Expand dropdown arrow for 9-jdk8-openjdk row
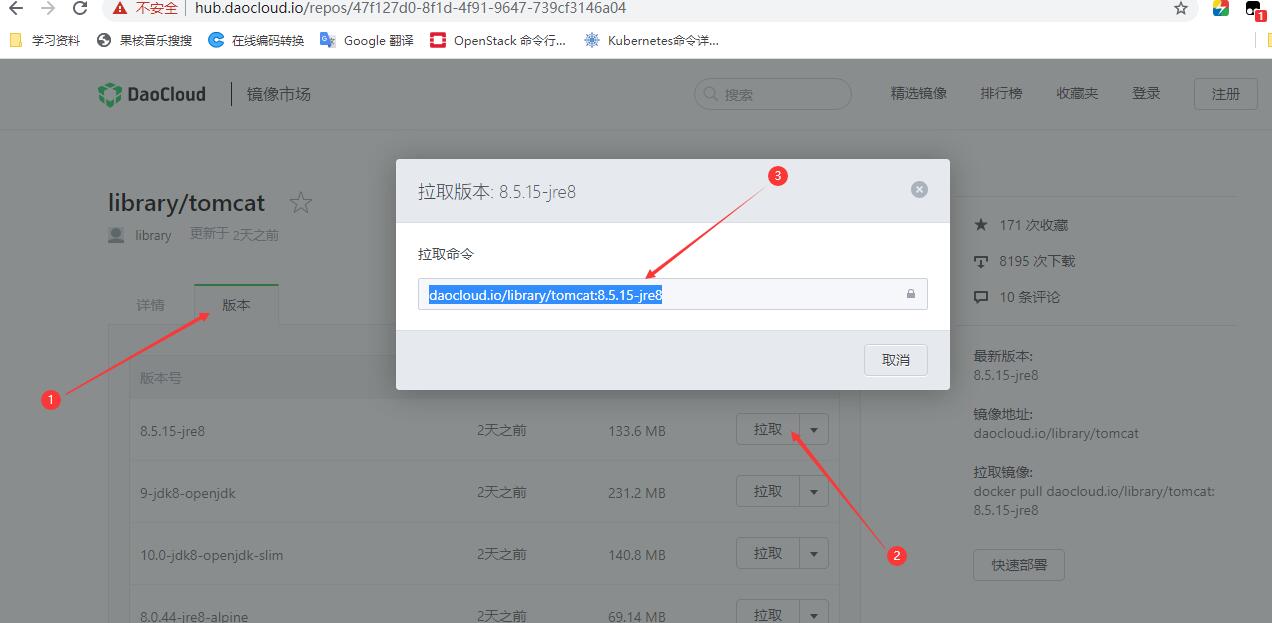This screenshot has width=1272, height=623. point(814,492)
